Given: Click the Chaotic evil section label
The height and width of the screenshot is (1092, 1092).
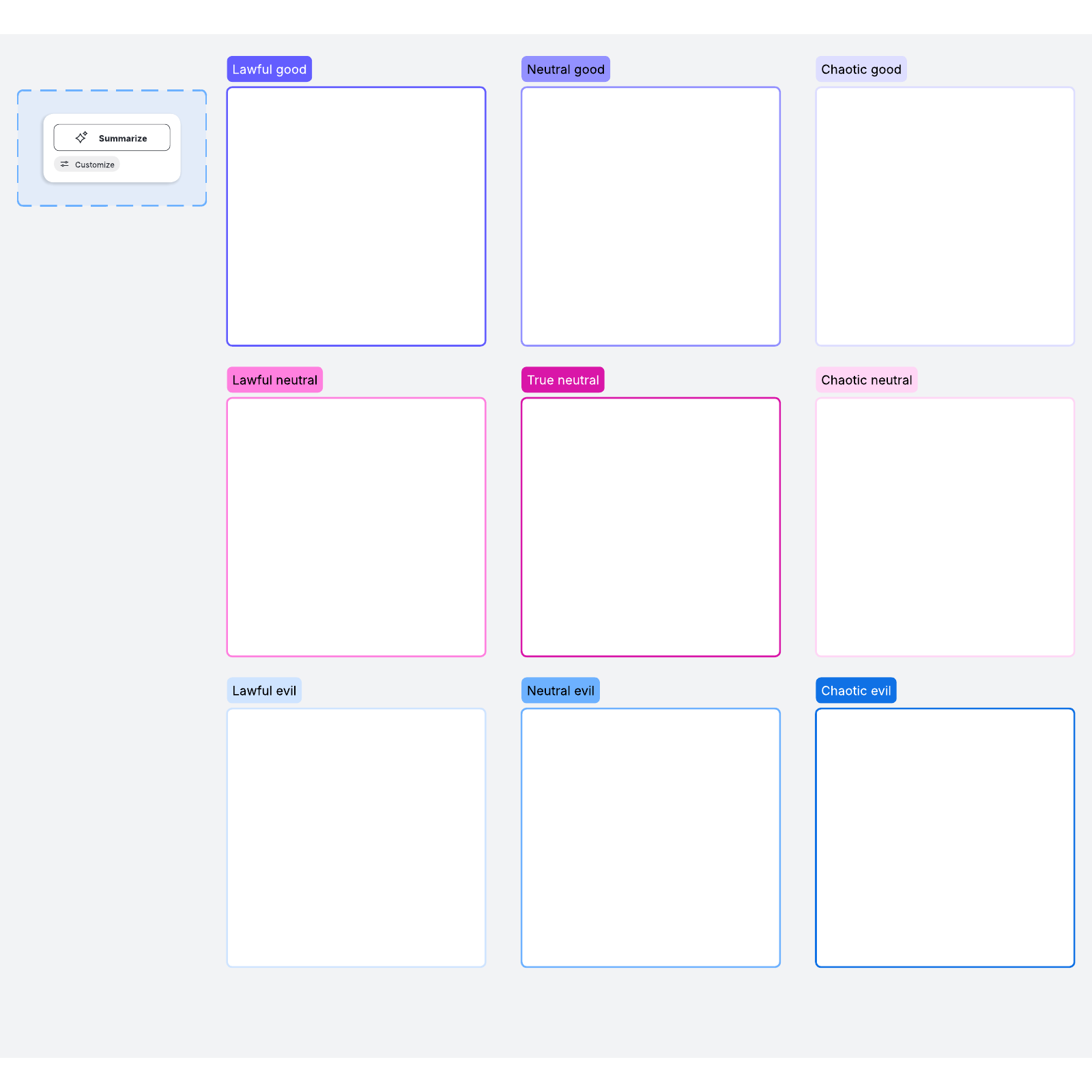Looking at the screenshot, I should click(x=856, y=691).
